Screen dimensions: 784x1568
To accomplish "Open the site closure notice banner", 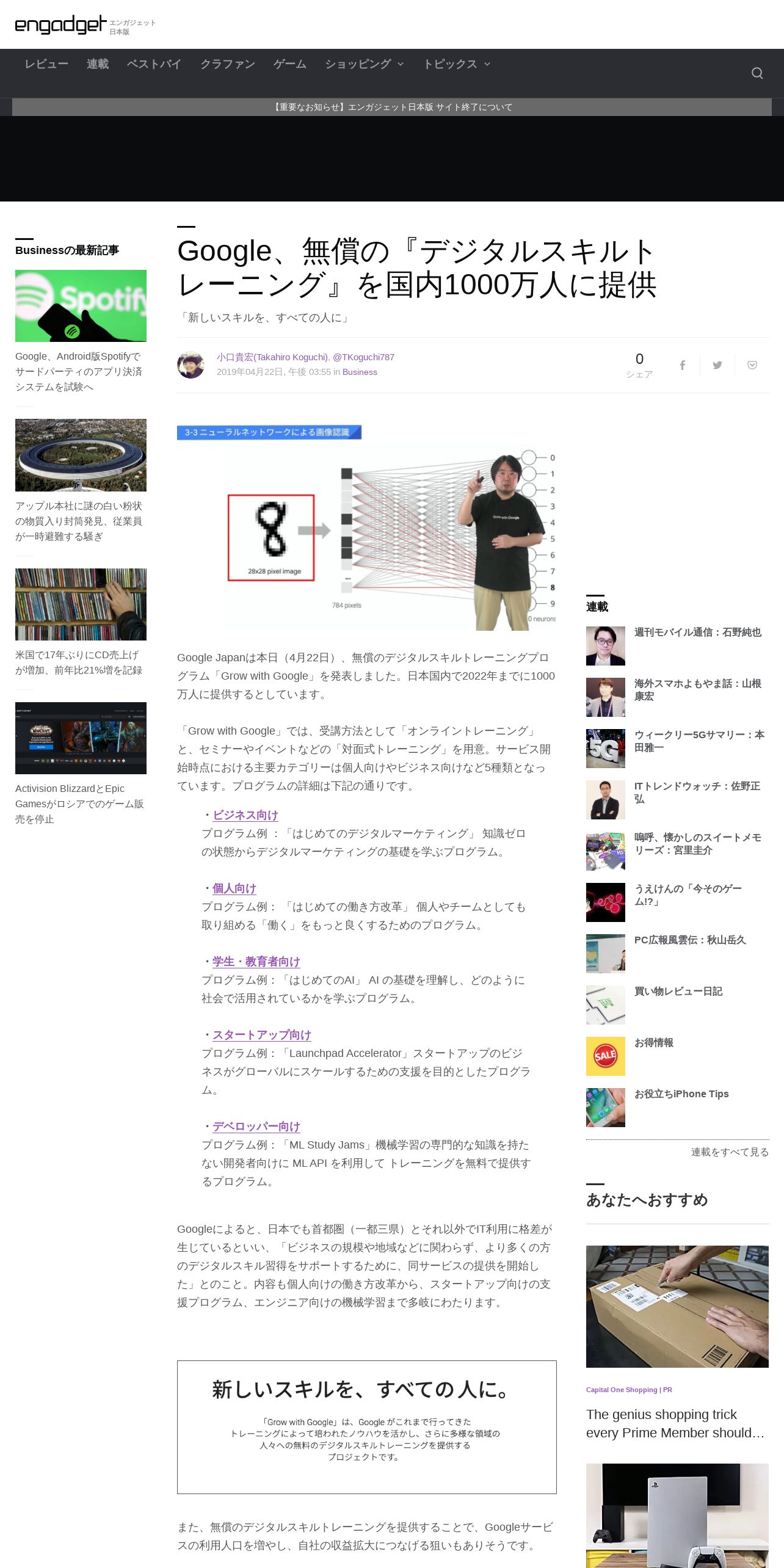I will pos(392,107).
